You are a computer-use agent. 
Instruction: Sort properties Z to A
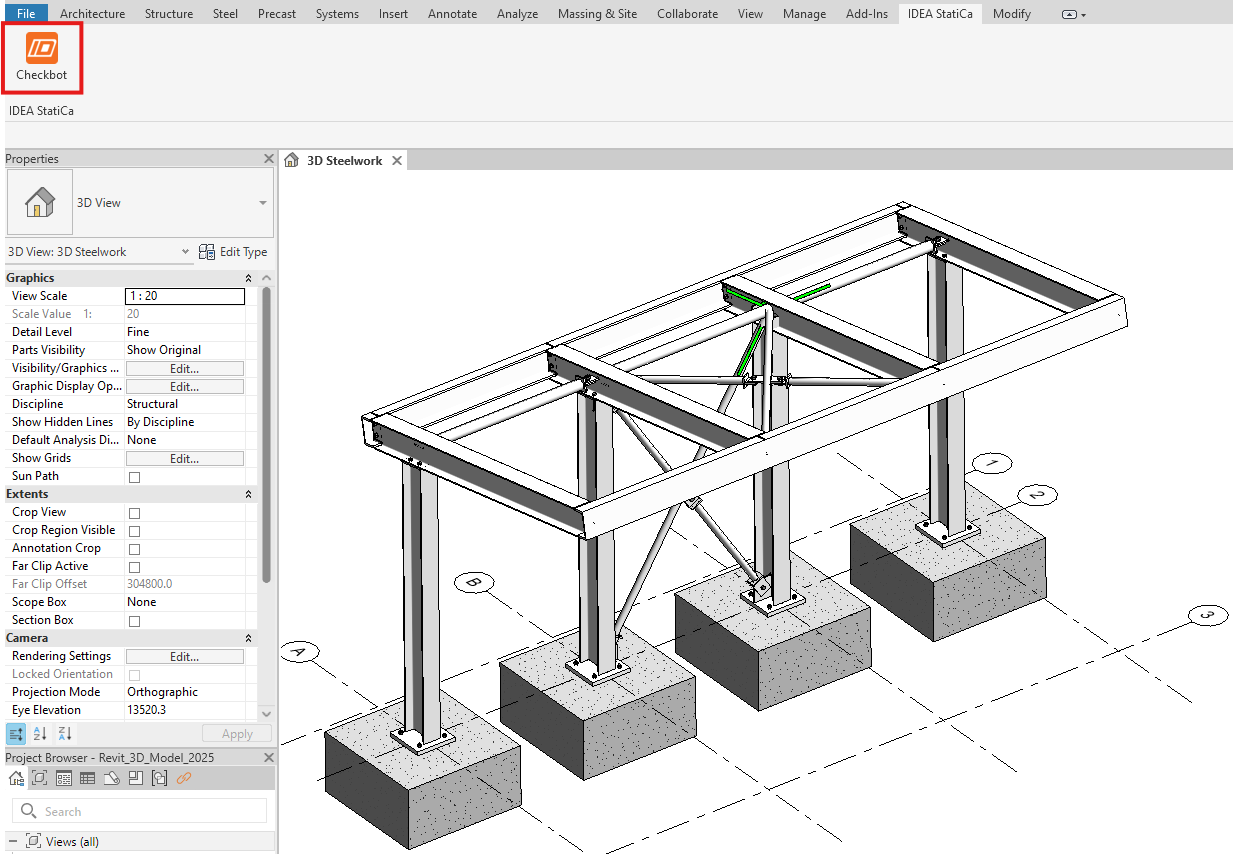pos(64,733)
